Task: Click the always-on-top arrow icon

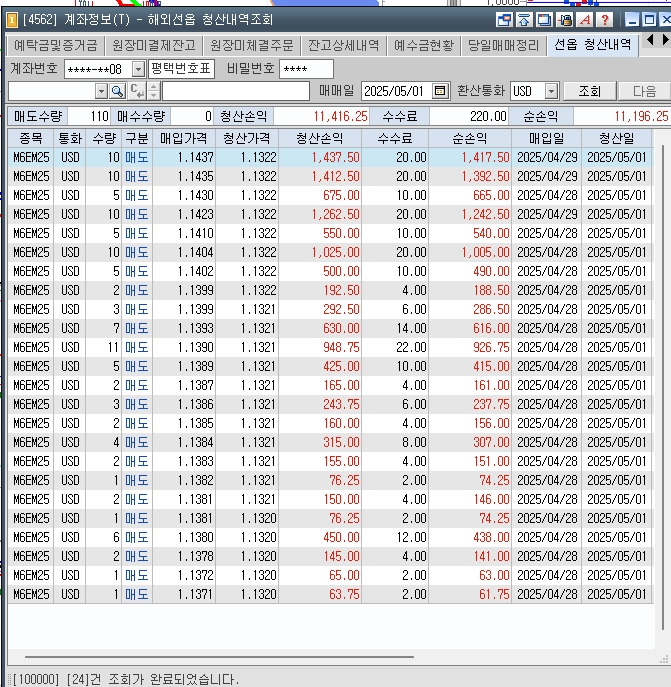Action: click(524, 20)
